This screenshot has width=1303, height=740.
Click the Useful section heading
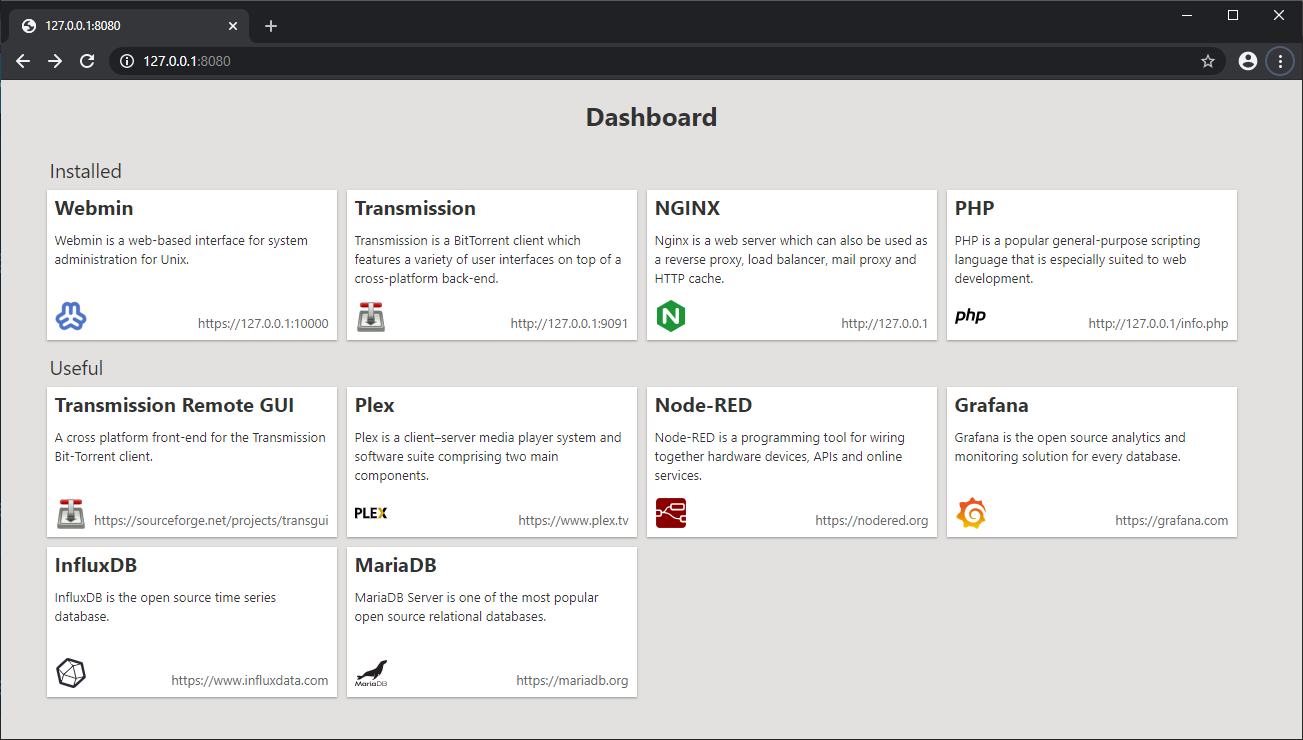[77, 368]
